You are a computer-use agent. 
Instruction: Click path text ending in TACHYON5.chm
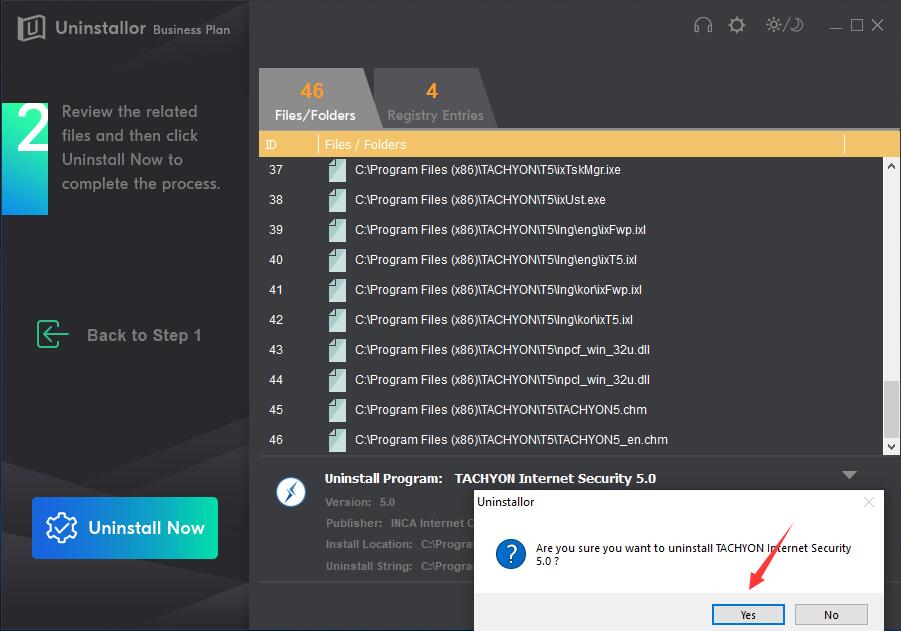click(500, 410)
